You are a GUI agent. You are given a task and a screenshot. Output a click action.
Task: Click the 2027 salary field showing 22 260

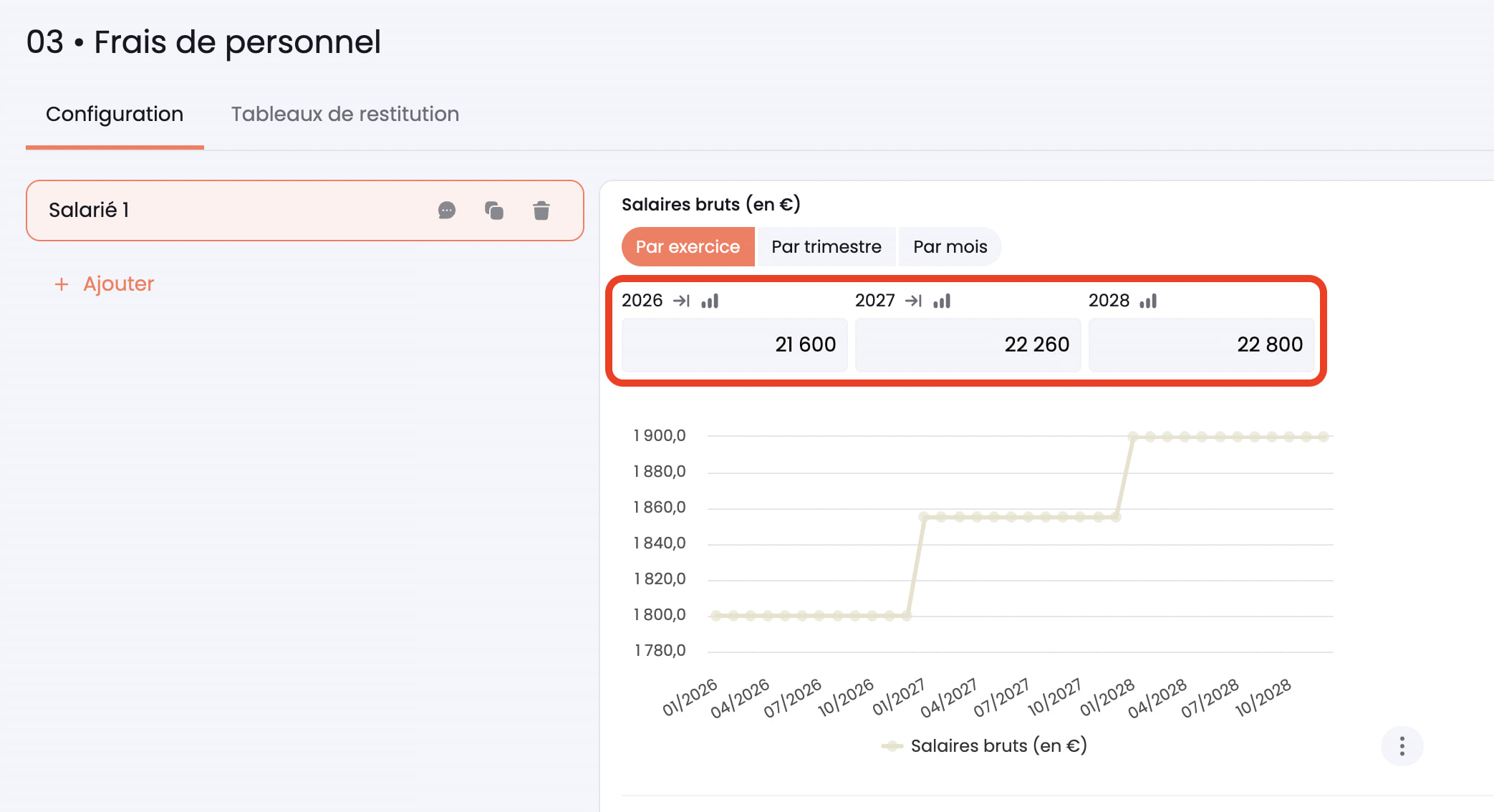(x=968, y=344)
